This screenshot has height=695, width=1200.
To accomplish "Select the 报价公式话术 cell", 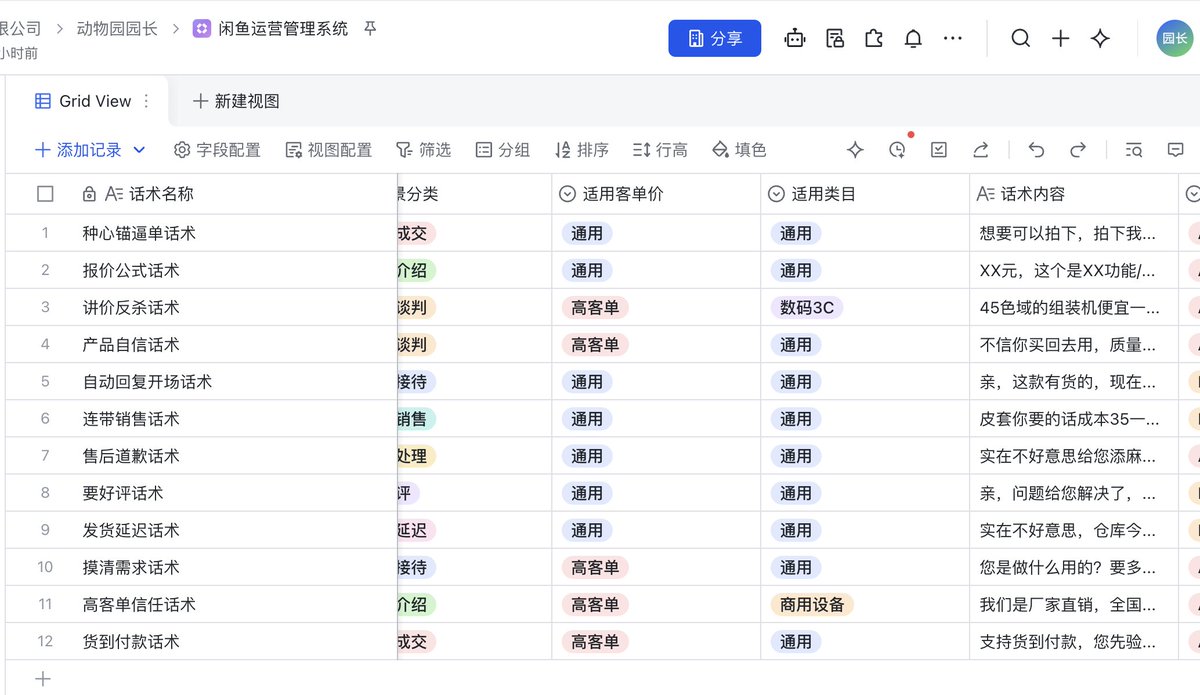I will coord(237,270).
